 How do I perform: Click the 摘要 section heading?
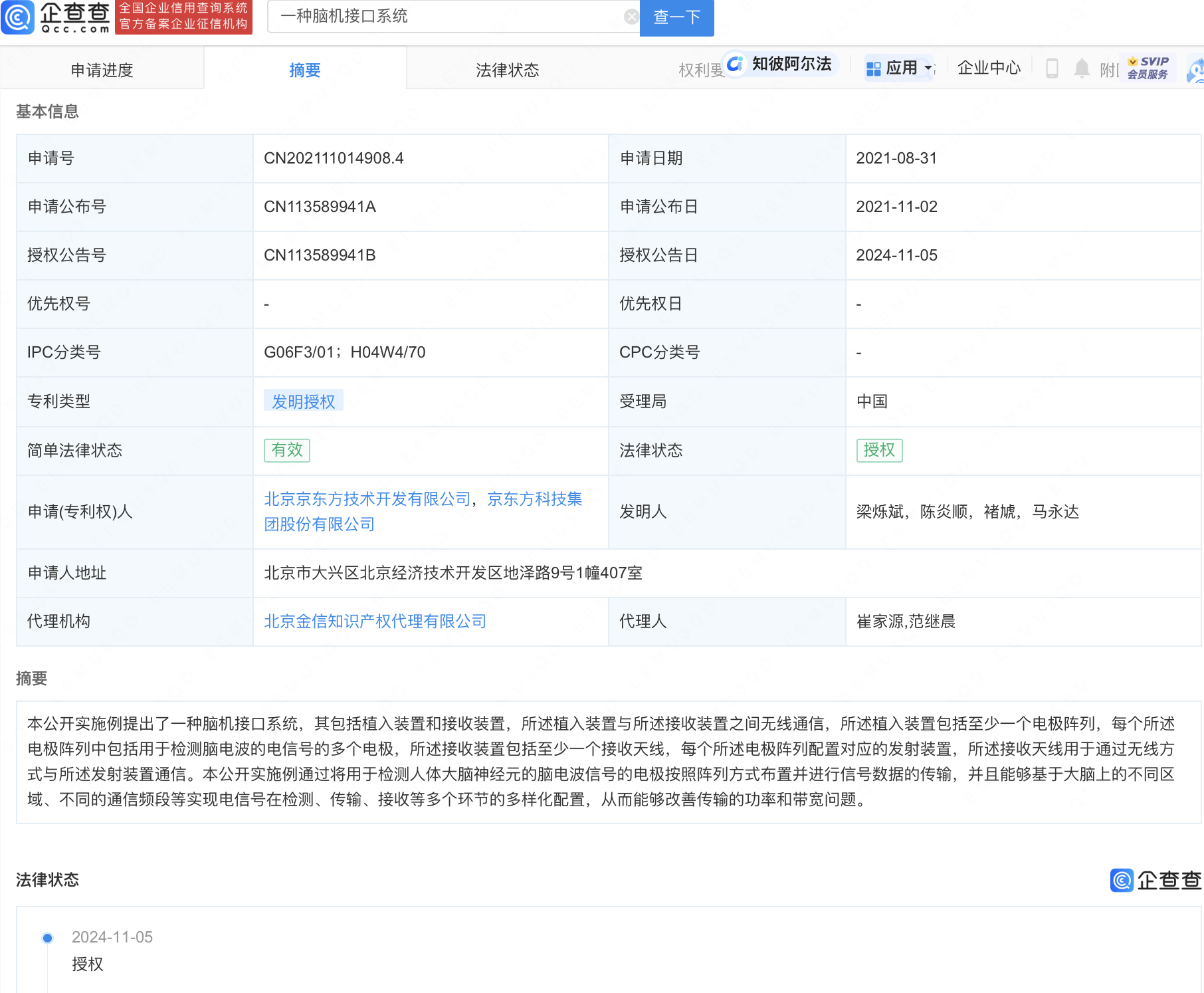coord(31,679)
